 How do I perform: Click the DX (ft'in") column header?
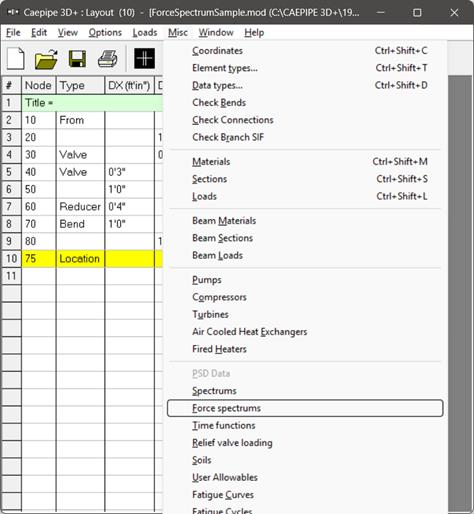(129, 85)
